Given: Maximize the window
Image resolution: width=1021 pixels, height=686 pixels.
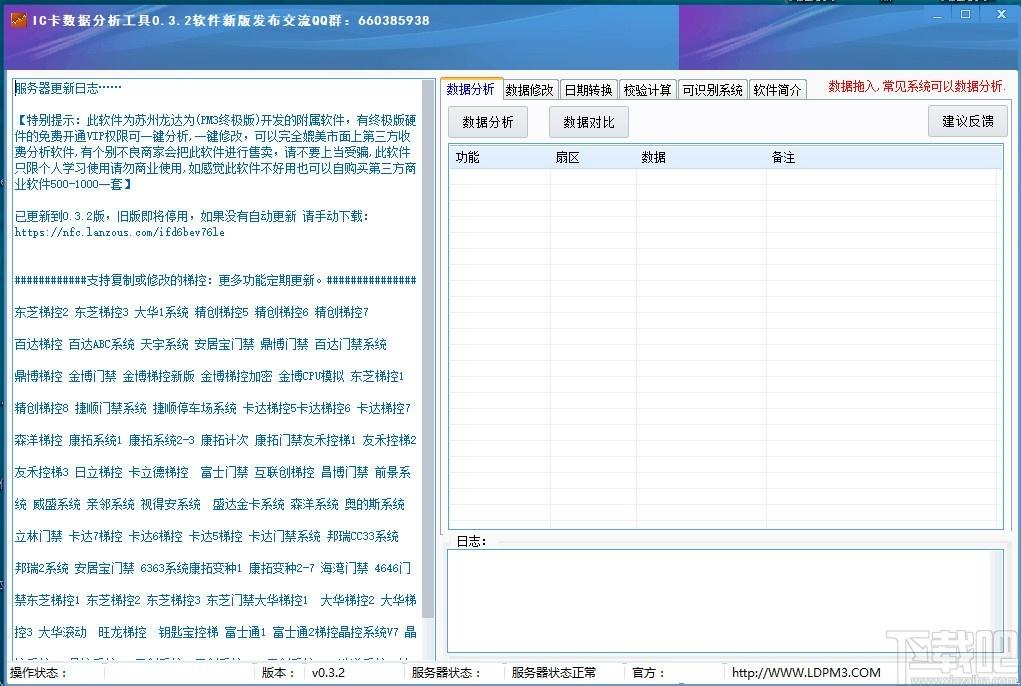Looking at the screenshot, I should point(966,14).
